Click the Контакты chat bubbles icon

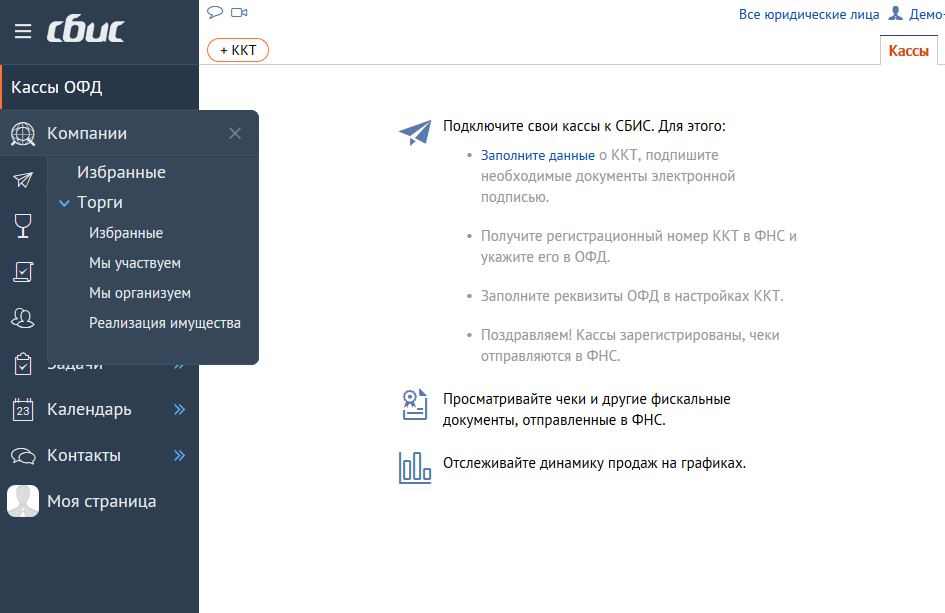click(x=23, y=456)
